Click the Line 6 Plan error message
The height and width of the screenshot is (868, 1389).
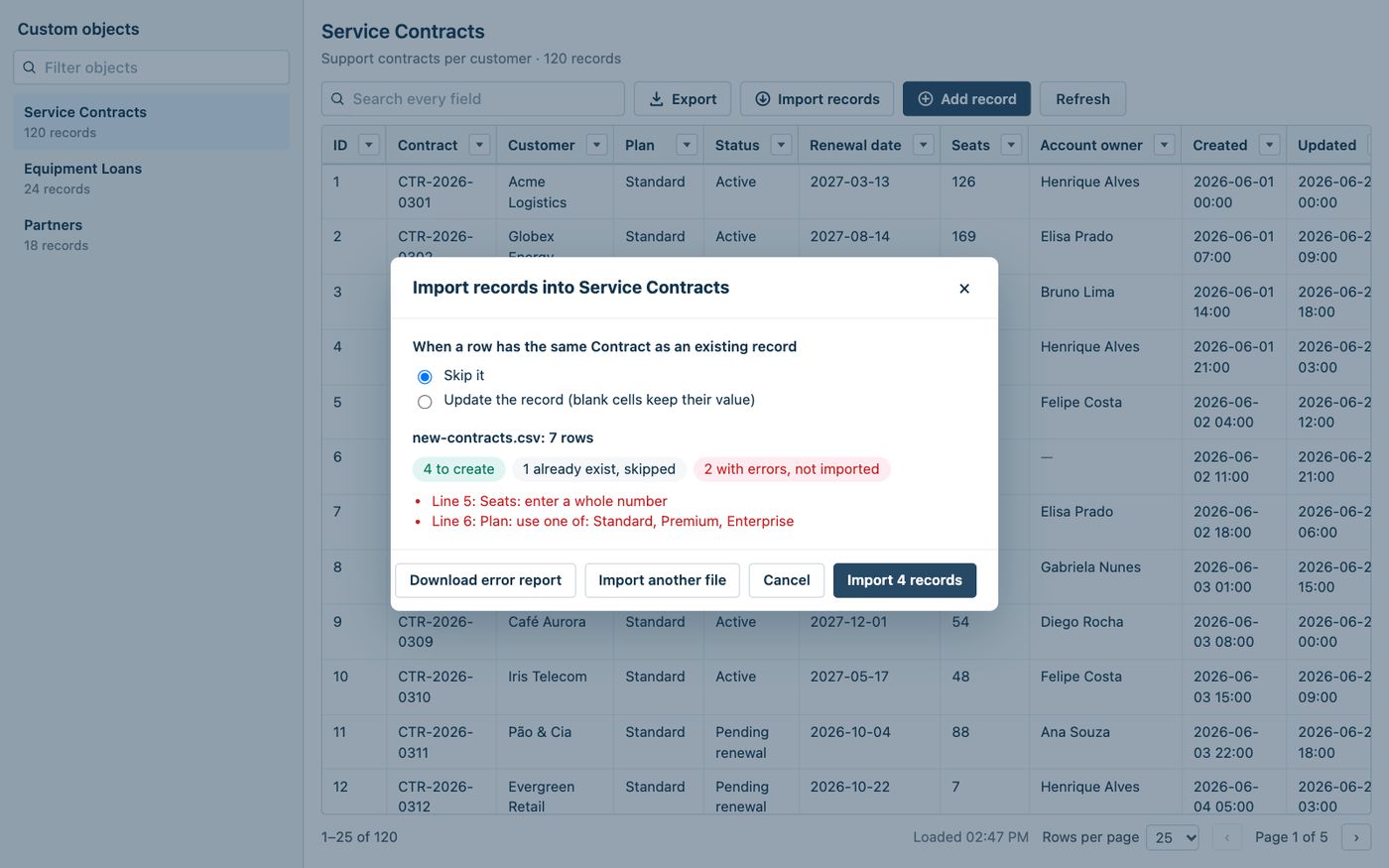tap(613, 521)
